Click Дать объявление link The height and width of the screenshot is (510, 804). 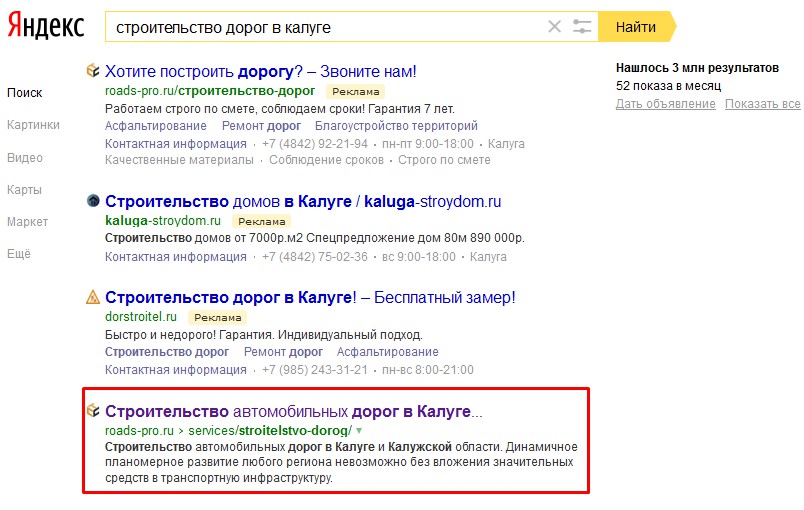click(x=665, y=104)
